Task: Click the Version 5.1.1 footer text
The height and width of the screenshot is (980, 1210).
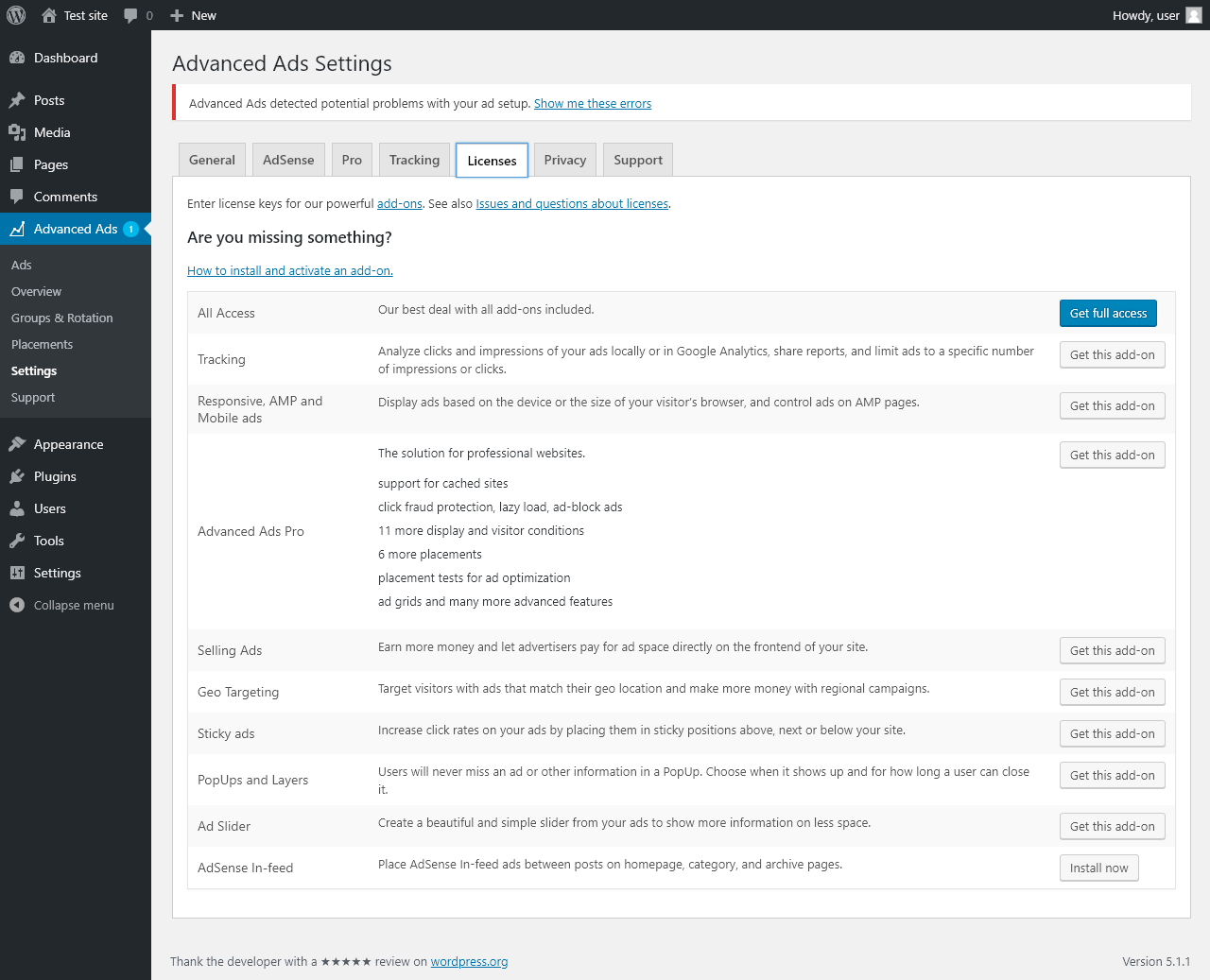Action: [x=1156, y=962]
